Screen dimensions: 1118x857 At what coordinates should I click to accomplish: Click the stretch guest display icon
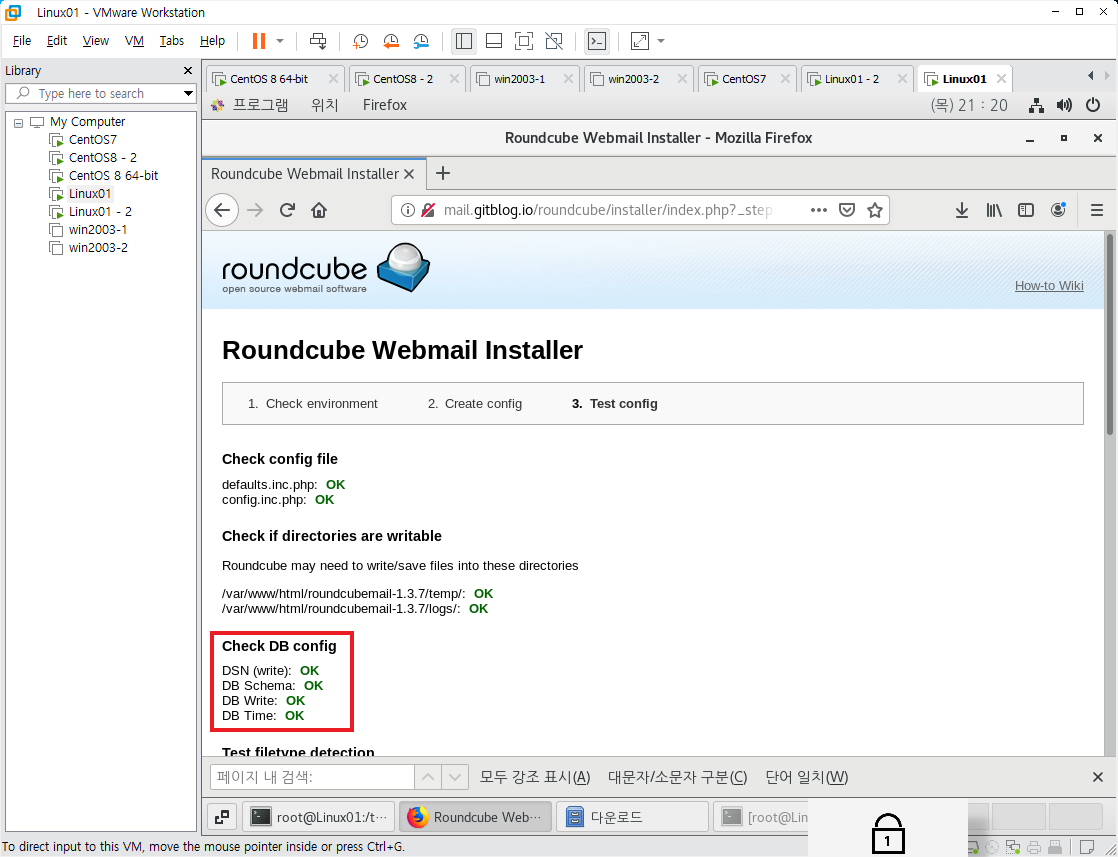[x=640, y=41]
